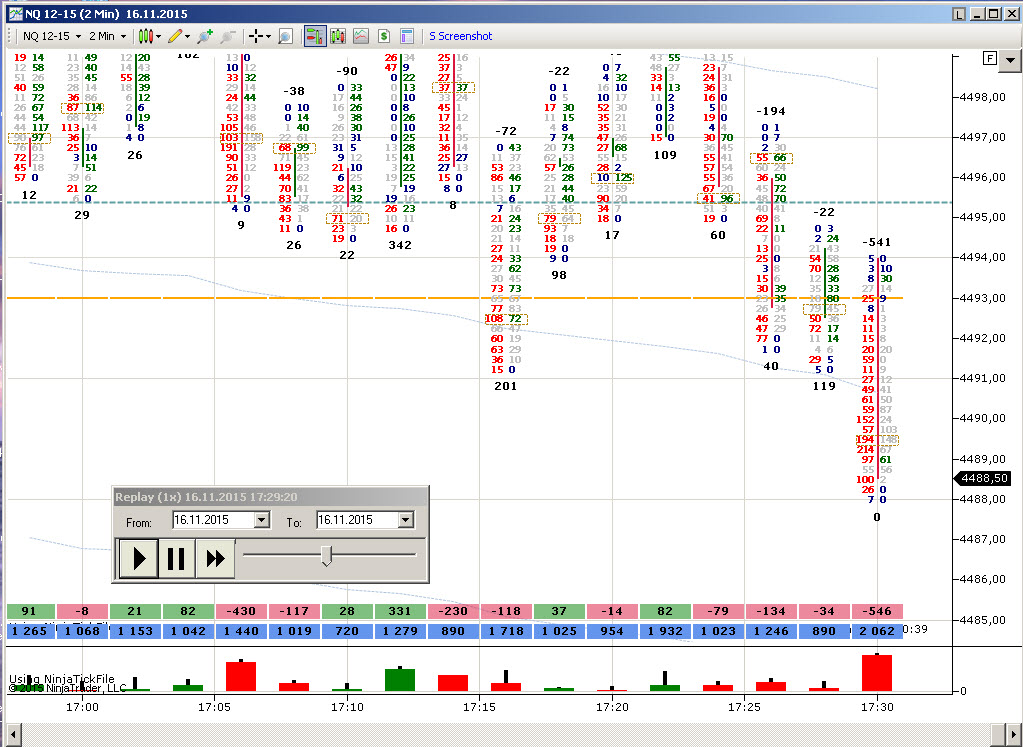Click the S Screenshot link
The height and width of the screenshot is (747, 1023).
(461, 37)
